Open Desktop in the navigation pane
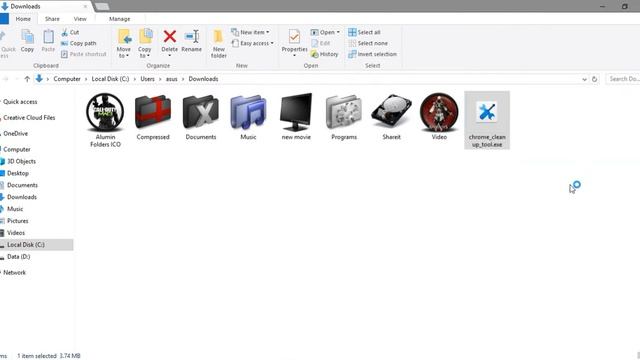640x360 pixels. 18,173
